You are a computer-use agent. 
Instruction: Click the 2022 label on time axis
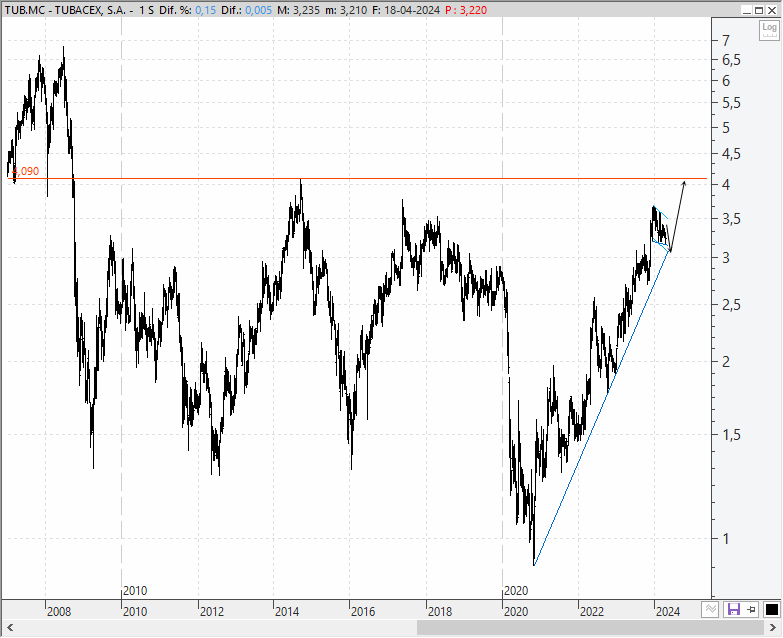pos(592,612)
